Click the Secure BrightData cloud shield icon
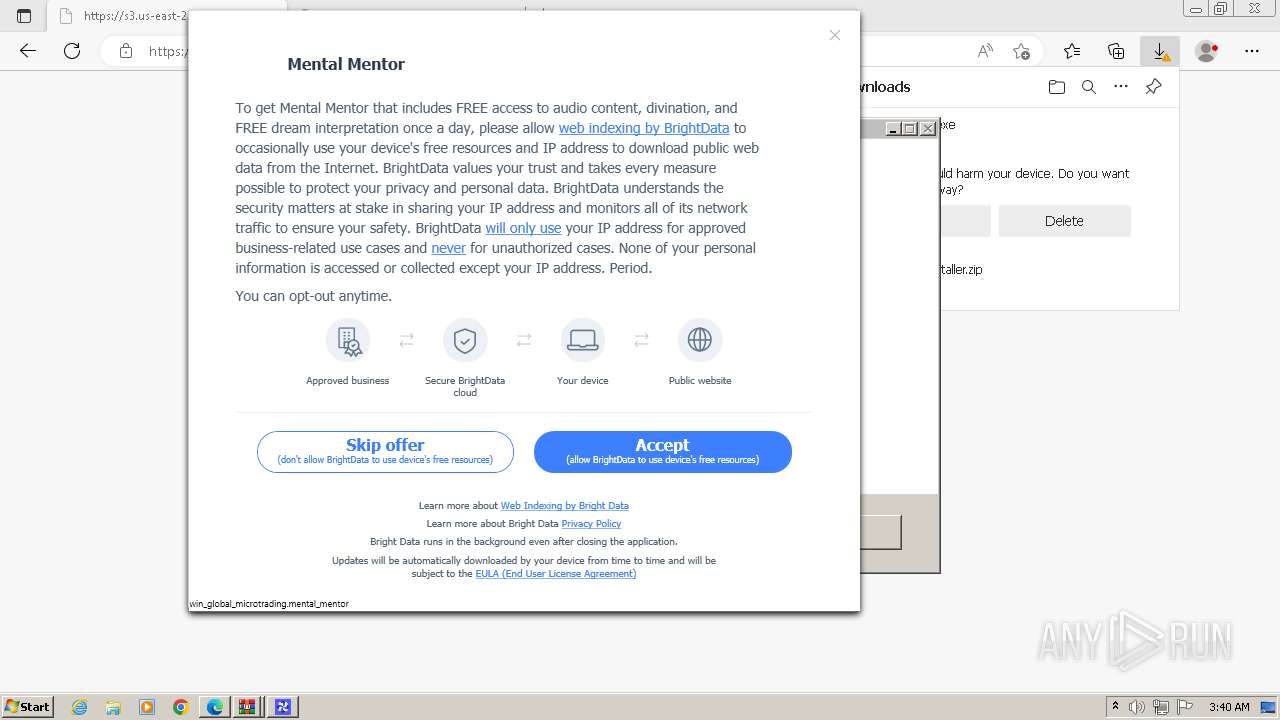Image resolution: width=1280 pixels, height=720 pixels. pos(465,341)
